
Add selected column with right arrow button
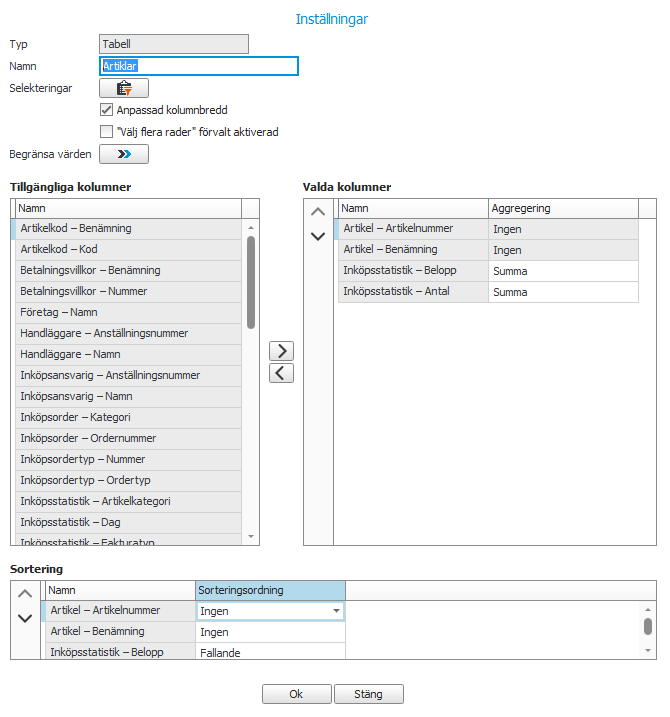[x=282, y=351]
